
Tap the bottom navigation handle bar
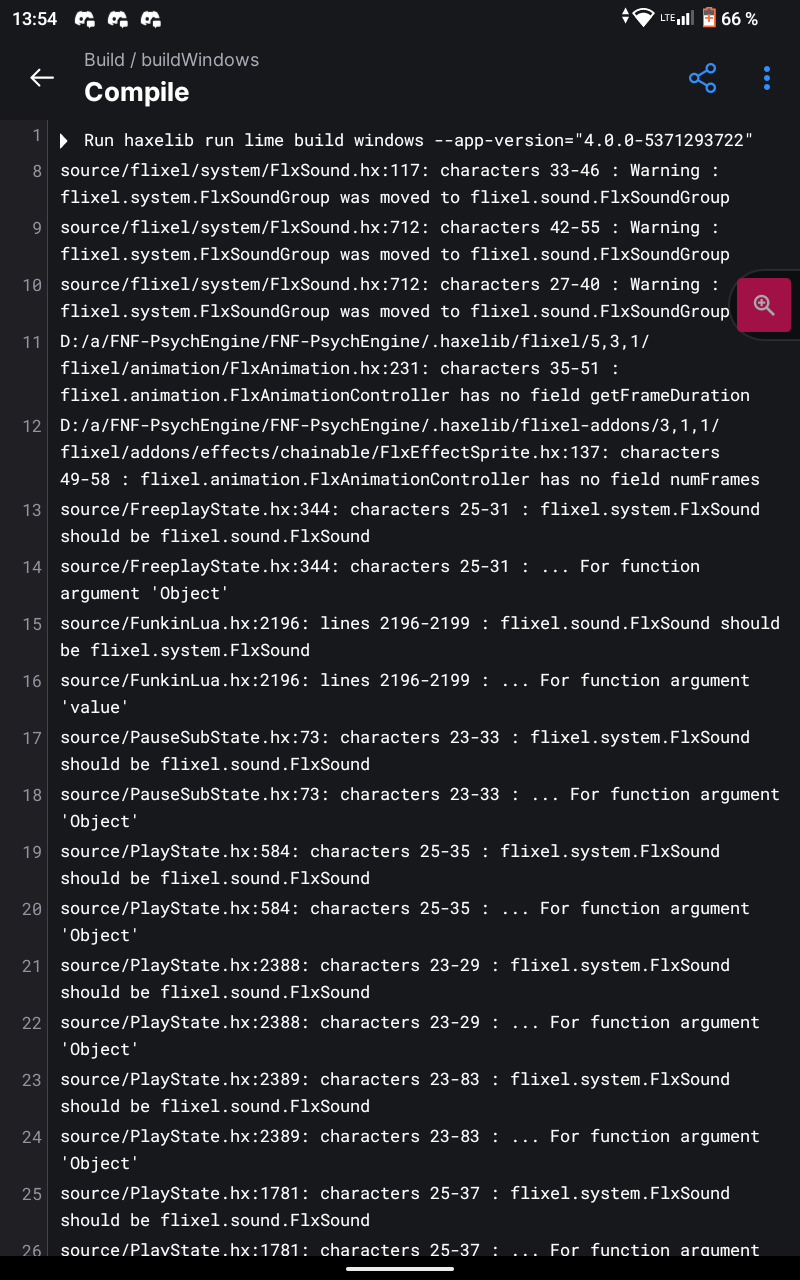pyautogui.click(x=400, y=1268)
